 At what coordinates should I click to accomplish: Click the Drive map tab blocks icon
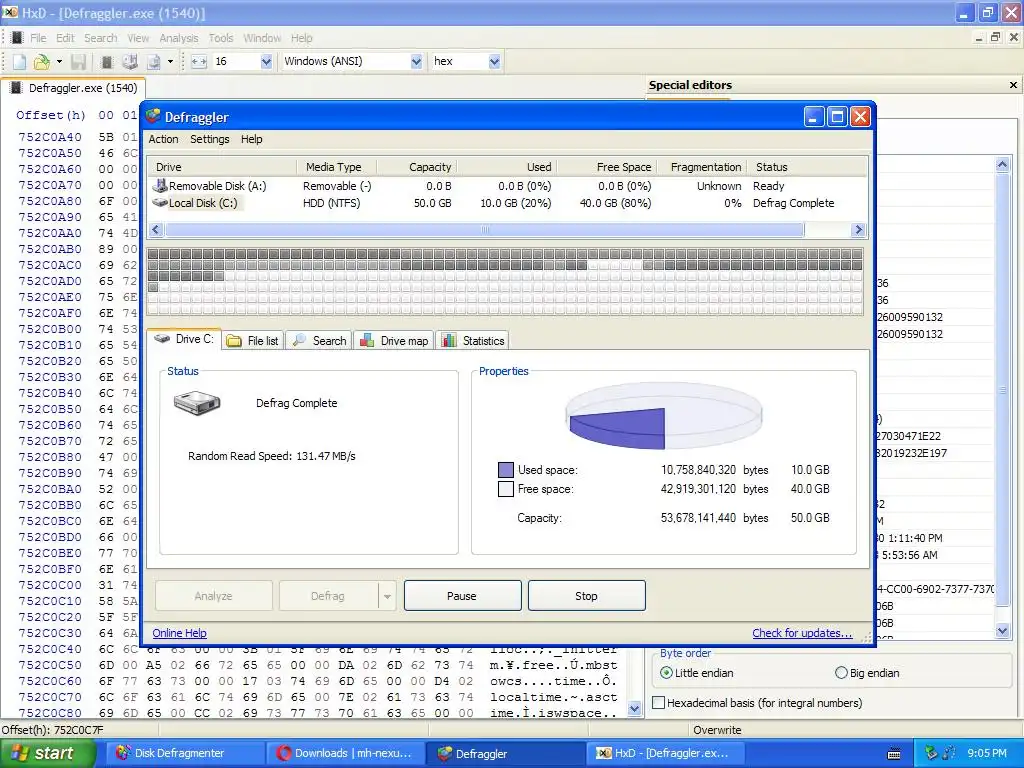367,340
